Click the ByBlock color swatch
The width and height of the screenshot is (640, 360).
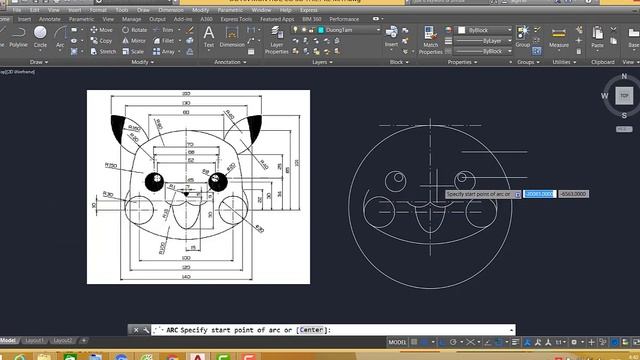tap(462, 30)
